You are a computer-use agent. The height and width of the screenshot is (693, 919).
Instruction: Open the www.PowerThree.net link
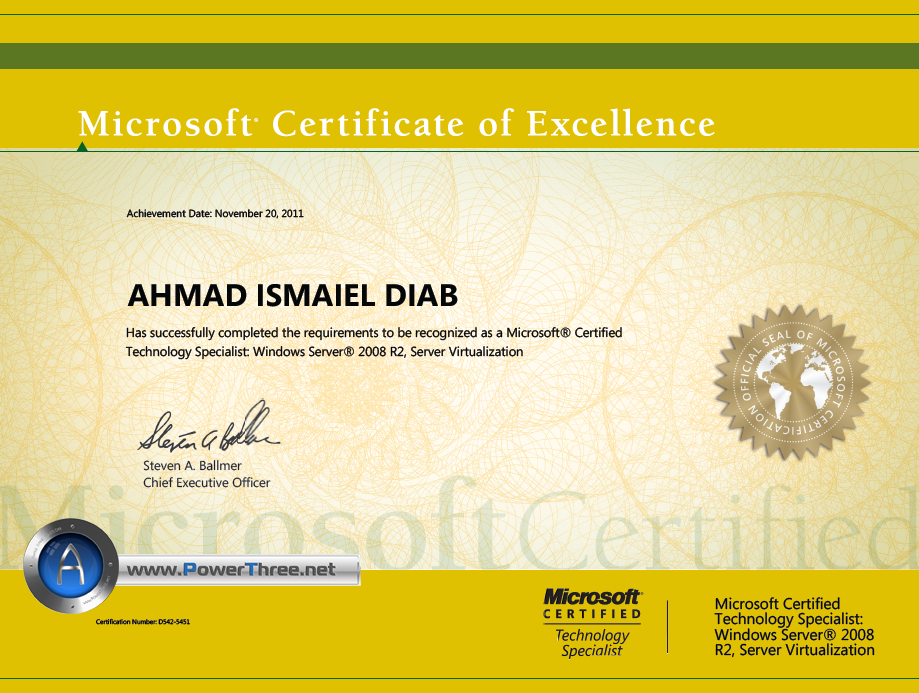tap(231, 569)
